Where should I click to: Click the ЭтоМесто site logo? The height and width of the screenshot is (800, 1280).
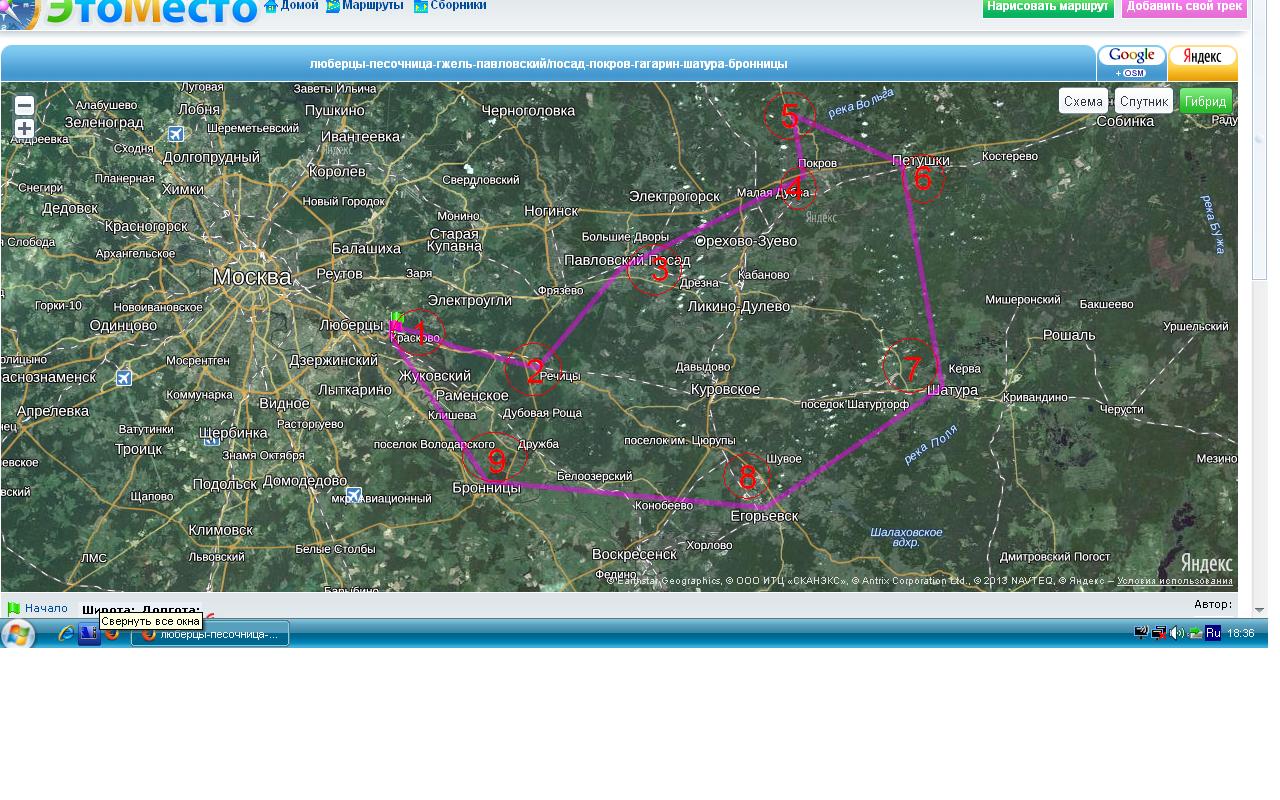150,12
